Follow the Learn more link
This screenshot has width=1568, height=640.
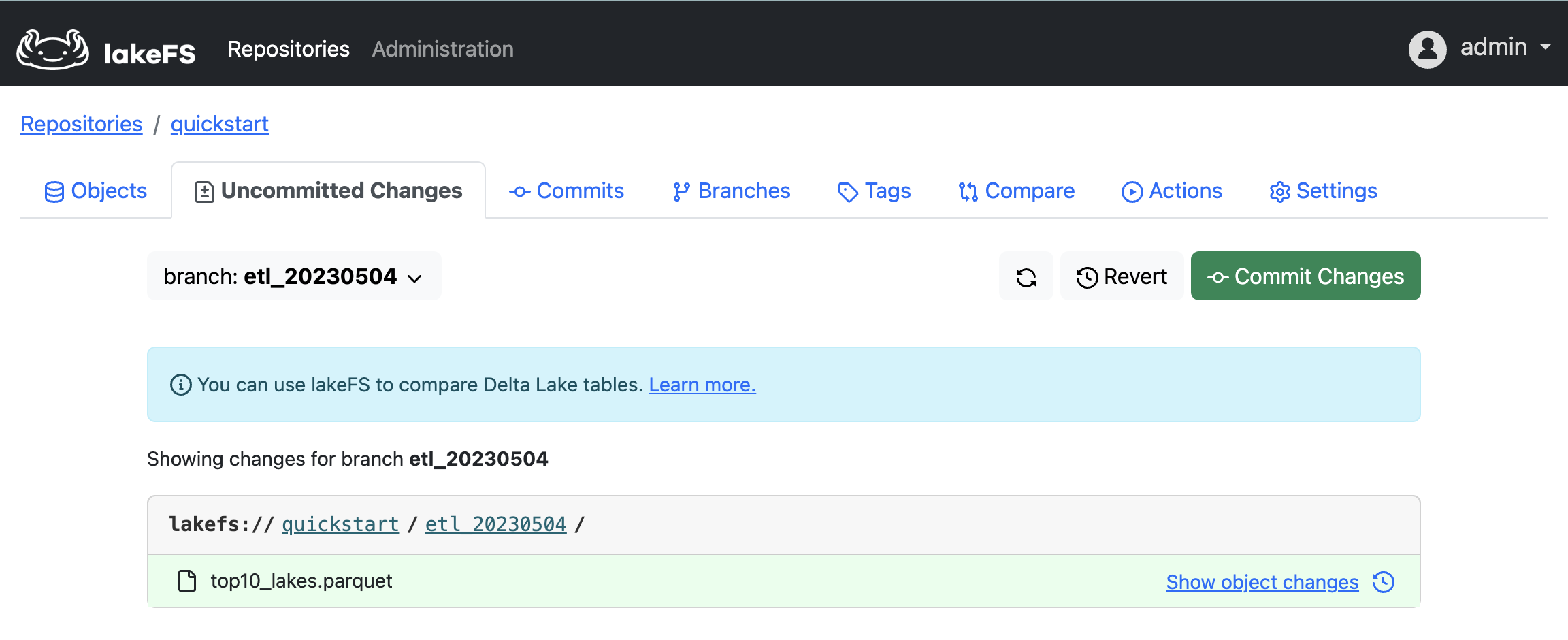coord(702,385)
